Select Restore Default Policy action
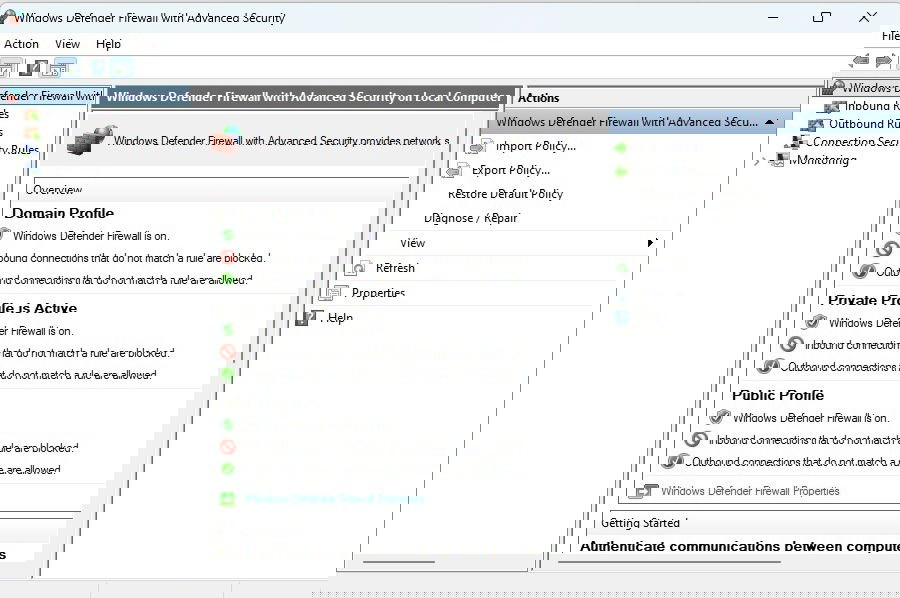The width and height of the screenshot is (900, 598). pyautogui.click(x=505, y=194)
